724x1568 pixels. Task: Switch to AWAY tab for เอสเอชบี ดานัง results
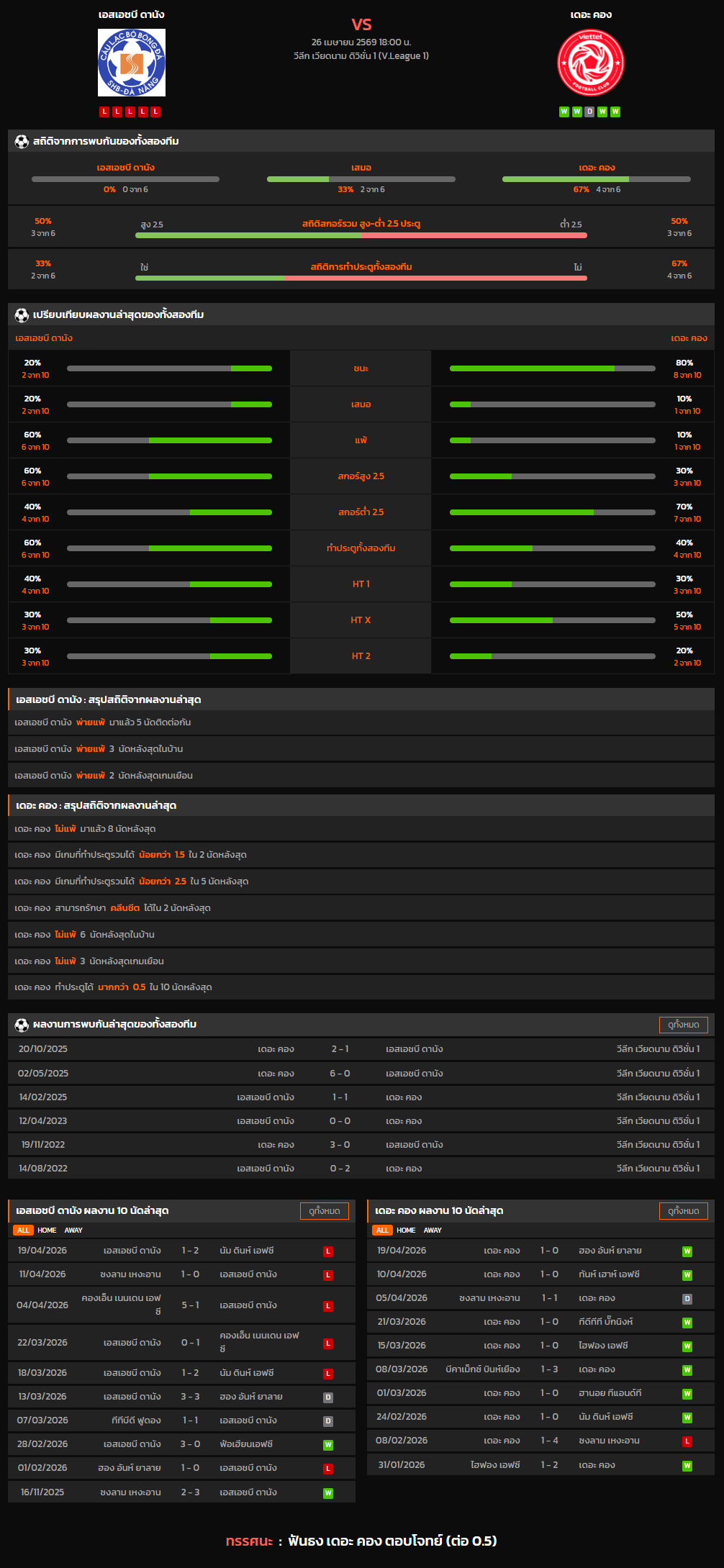(73, 1231)
